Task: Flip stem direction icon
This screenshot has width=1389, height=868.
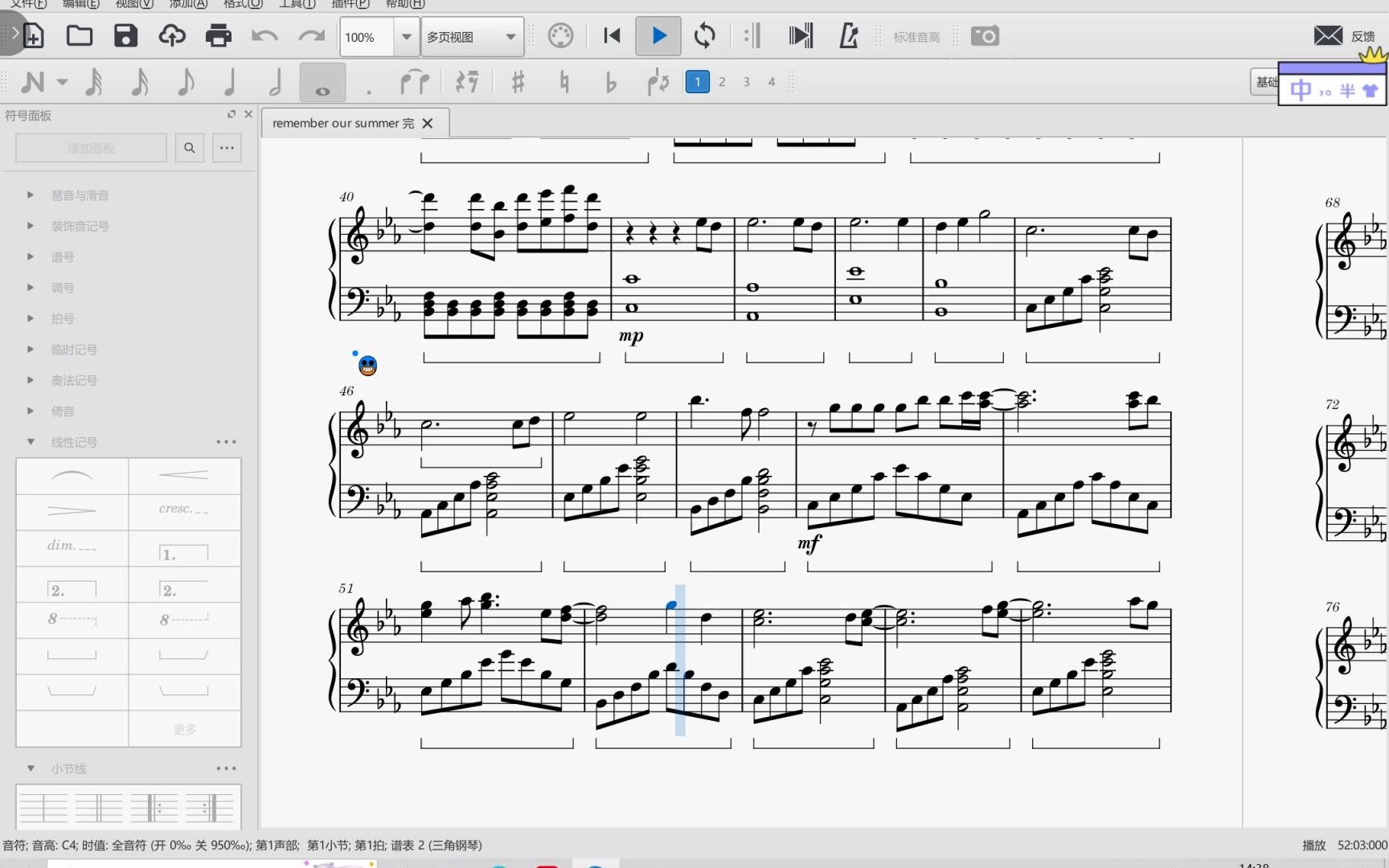Action: tap(658, 82)
